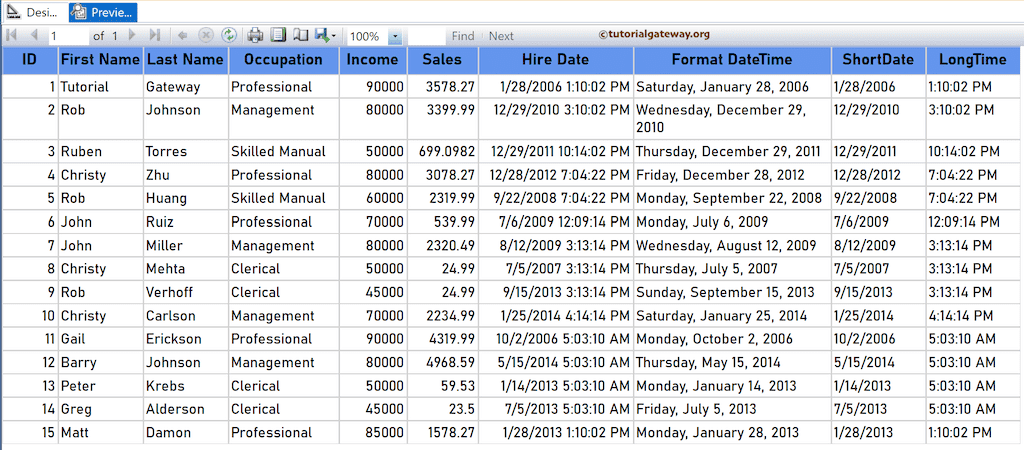1024x450 pixels.
Task: Toggle Print Layout view
Action: [x=279, y=36]
